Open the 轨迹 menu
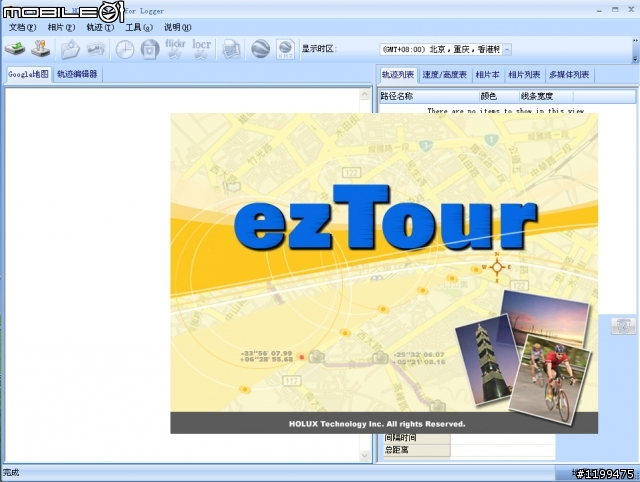Screen dimensions: 640x482 coord(100,27)
